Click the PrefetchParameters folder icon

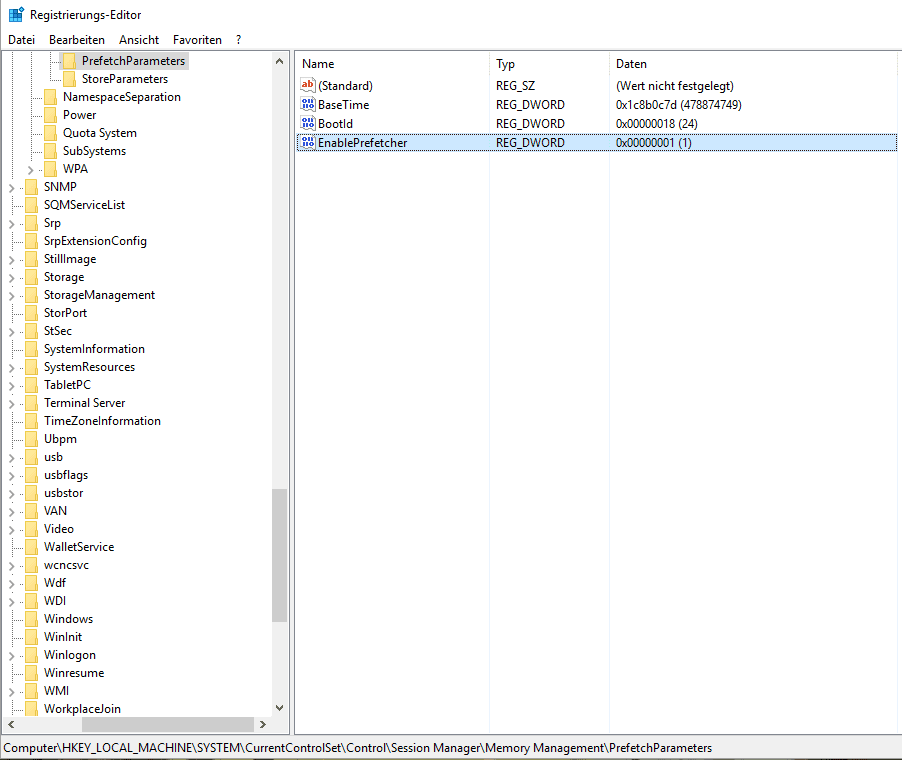pos(70,61)
